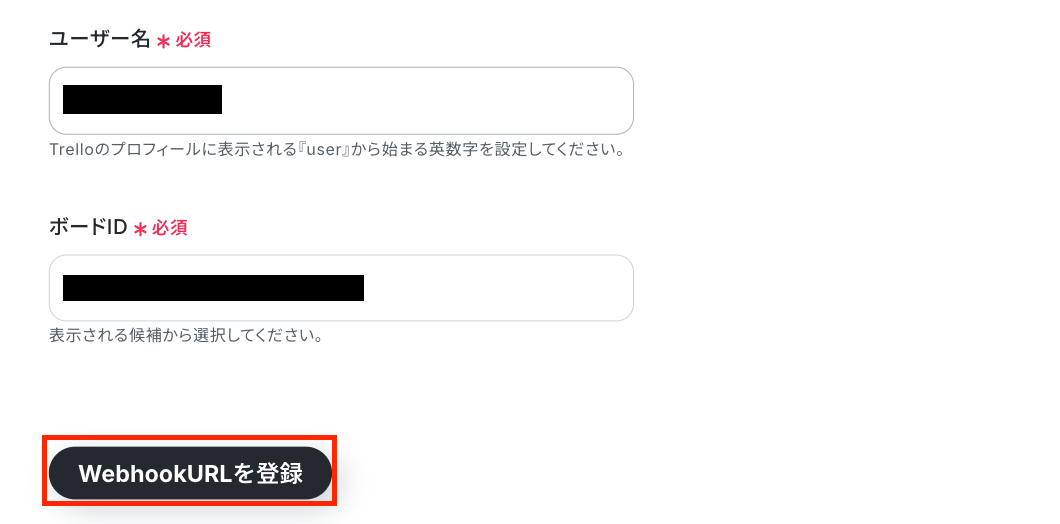Screen dimensions: 1060x524
Task: Click the ユーザー名 field label
Action: (99, 39)
